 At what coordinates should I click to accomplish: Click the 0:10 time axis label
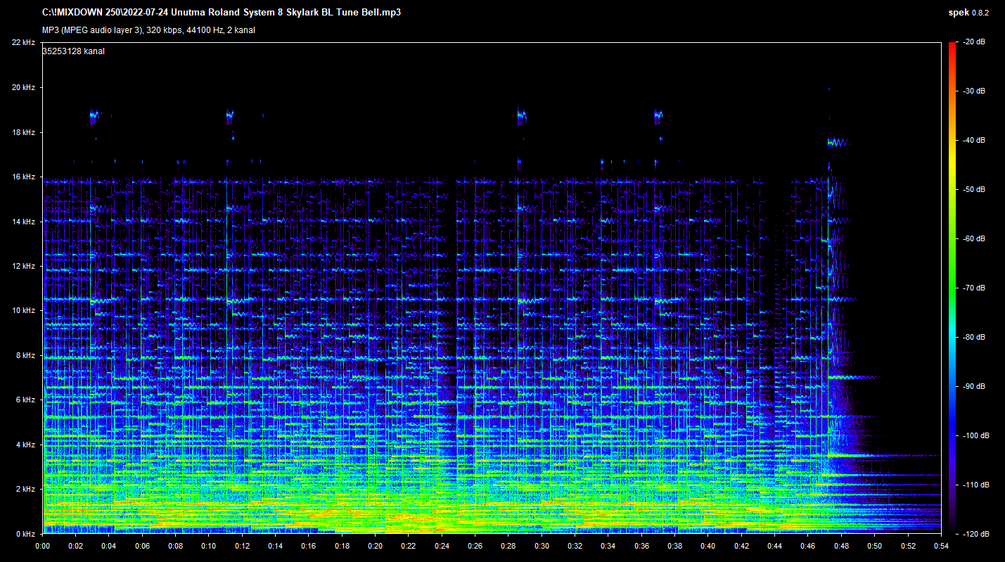[x=209, y=546]
